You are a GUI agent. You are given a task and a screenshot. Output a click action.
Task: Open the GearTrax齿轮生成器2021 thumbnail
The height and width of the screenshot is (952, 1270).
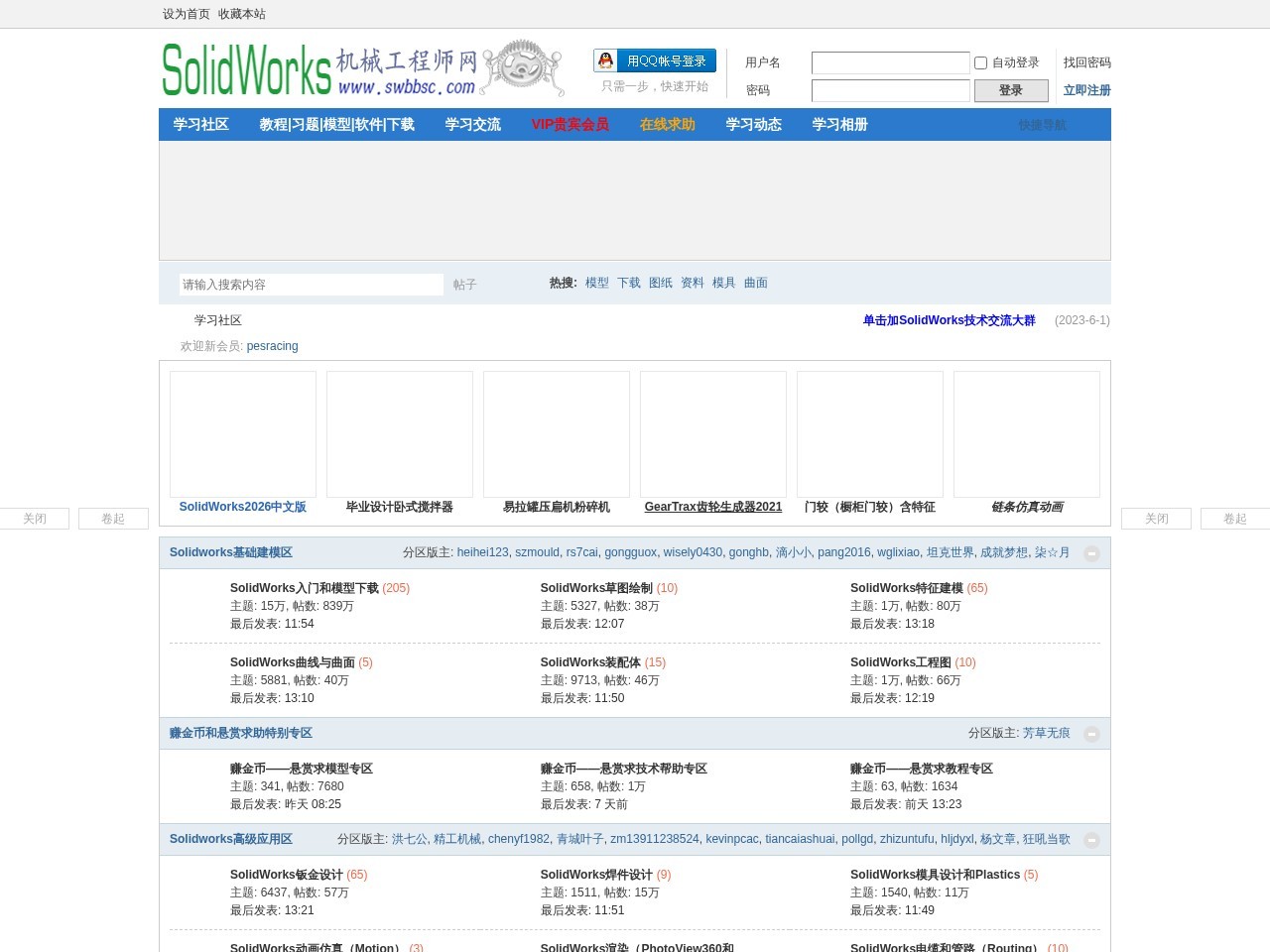click(x=713, y=434)
